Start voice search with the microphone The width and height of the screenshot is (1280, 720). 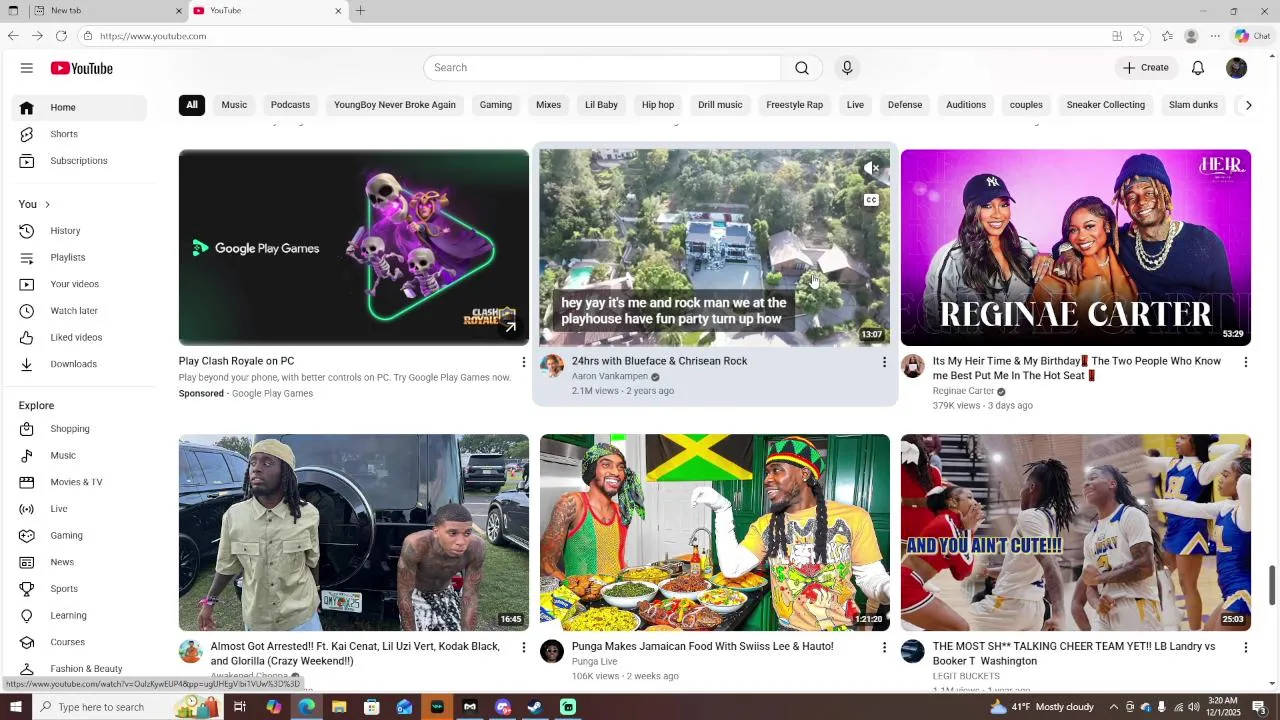847,68
